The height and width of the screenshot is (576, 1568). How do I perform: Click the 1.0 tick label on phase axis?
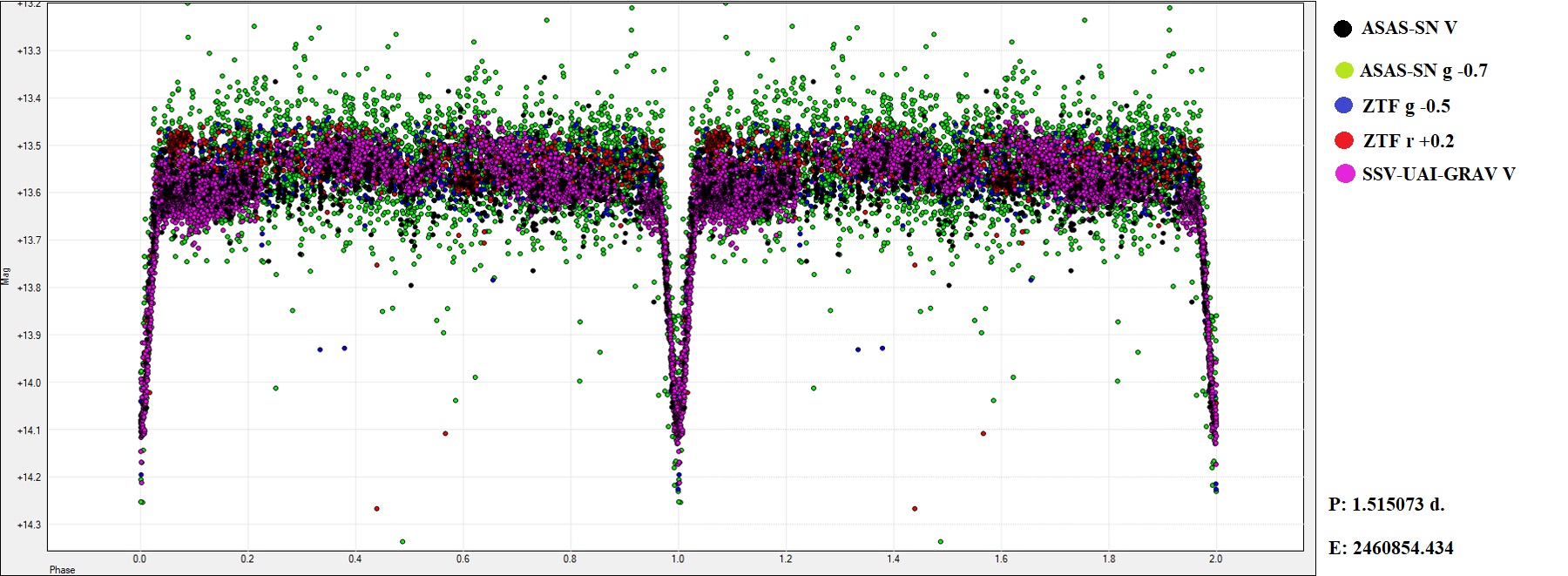point(678,559)
